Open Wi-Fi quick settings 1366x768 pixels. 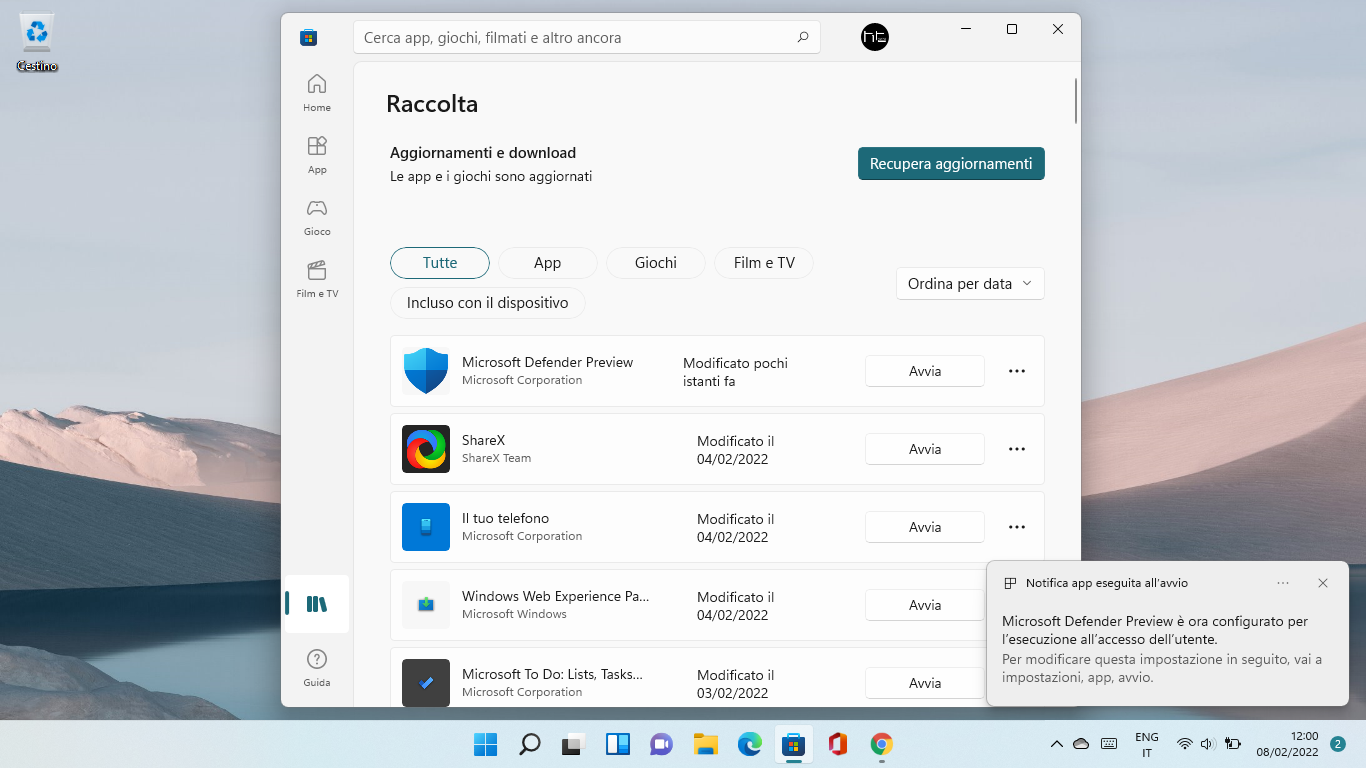(x=1185, y=744)
